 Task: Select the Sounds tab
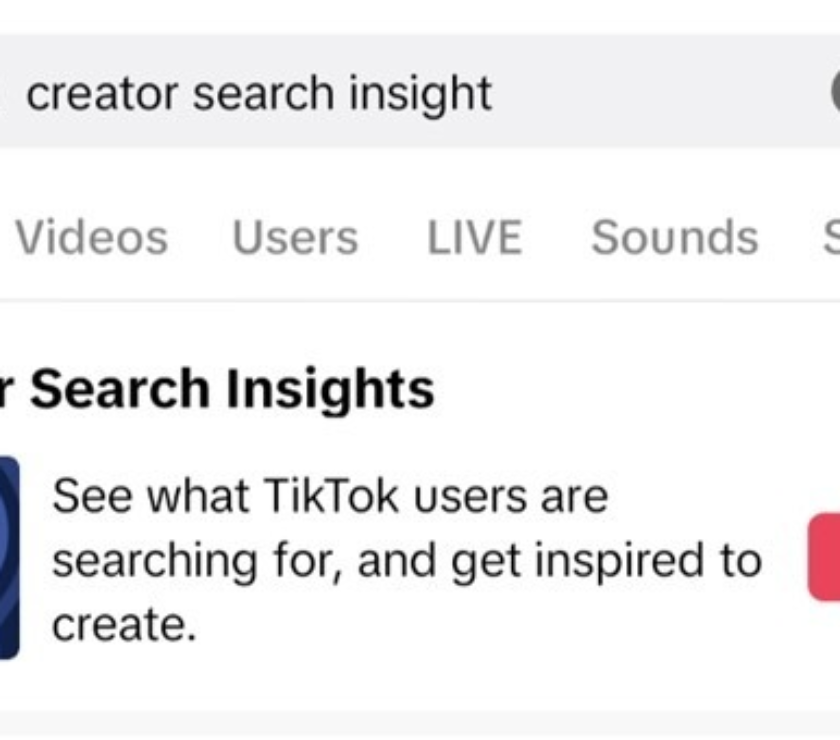coord(674,237)
